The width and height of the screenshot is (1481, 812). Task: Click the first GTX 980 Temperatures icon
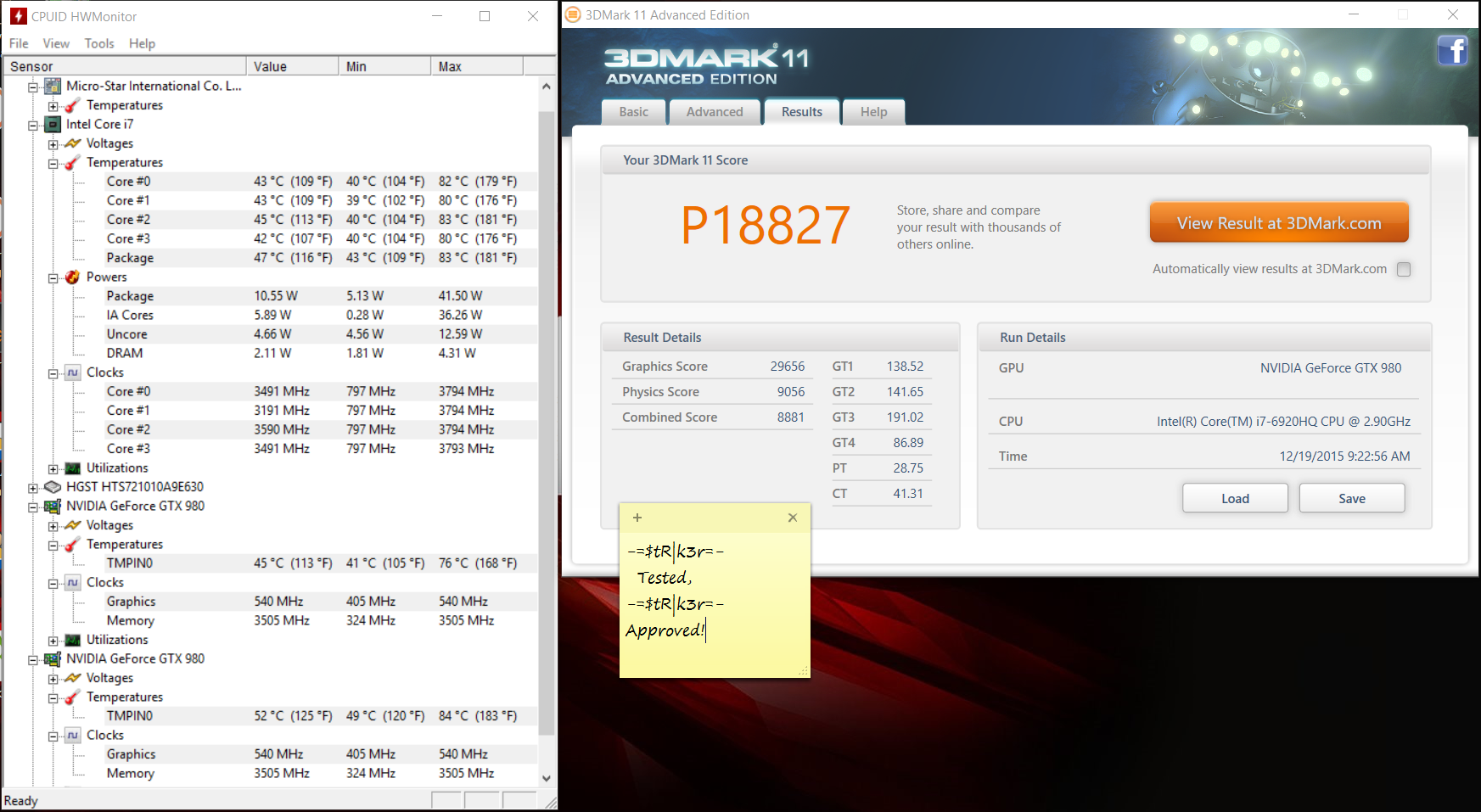point(73,544)
